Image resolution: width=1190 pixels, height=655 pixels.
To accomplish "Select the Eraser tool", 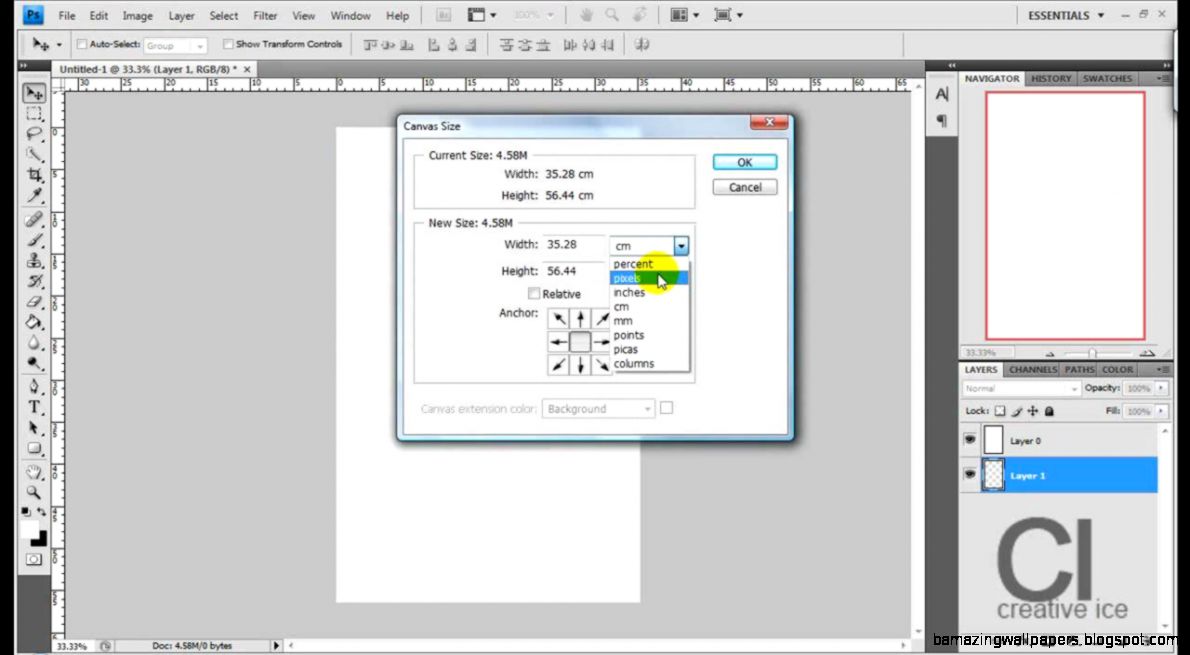I will pos(34,301).
